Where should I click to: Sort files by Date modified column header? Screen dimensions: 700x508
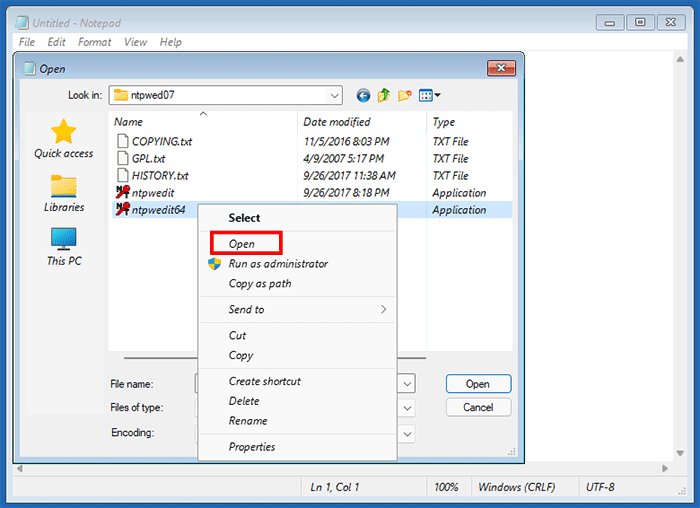click(x=362, y=121)
